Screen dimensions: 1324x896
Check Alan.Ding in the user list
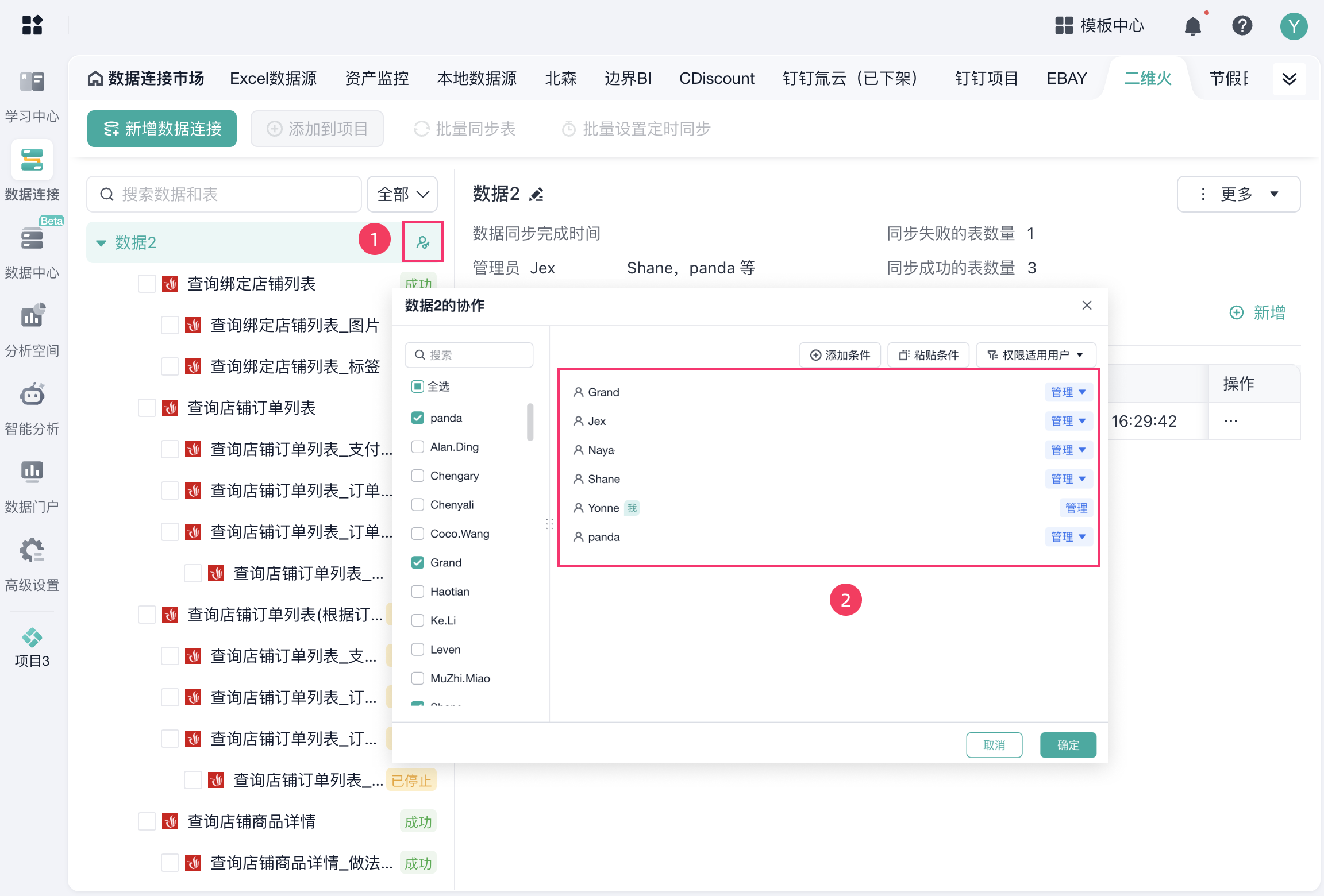click(x=418, y=447)
